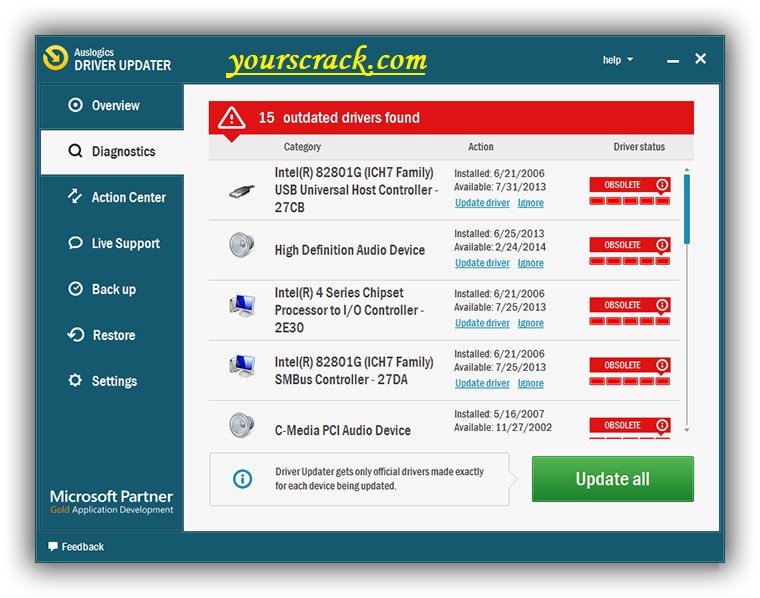
Task: Click info icon on USB Host Controller OBSOLETE badge
Action: pos(662,185)
